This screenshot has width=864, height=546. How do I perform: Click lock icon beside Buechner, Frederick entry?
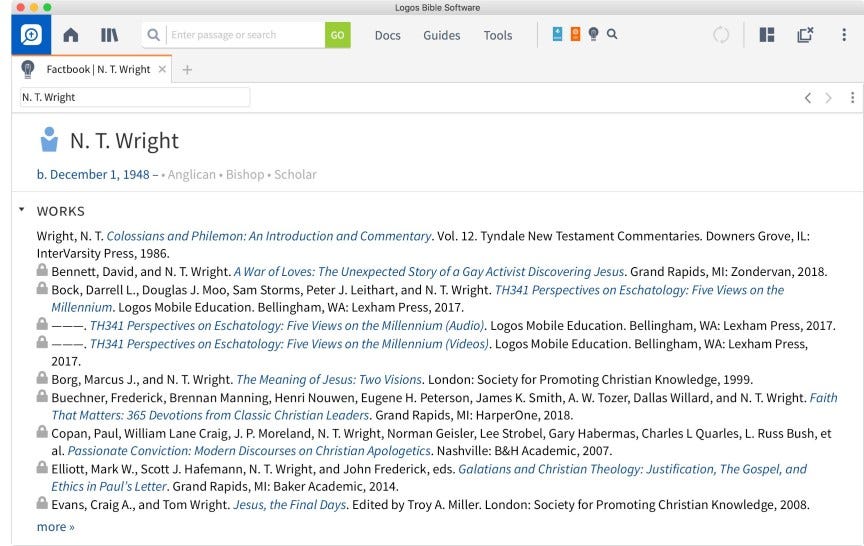42,396
